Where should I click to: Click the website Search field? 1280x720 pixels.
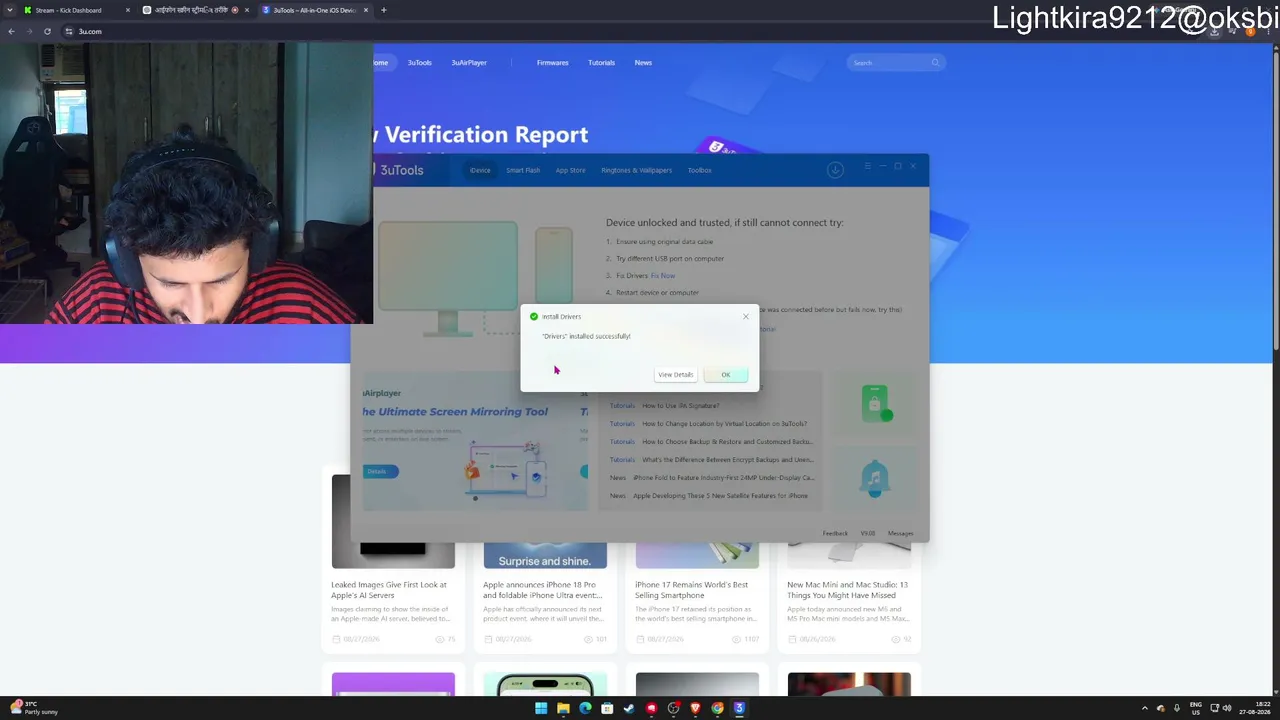(895, 63)
